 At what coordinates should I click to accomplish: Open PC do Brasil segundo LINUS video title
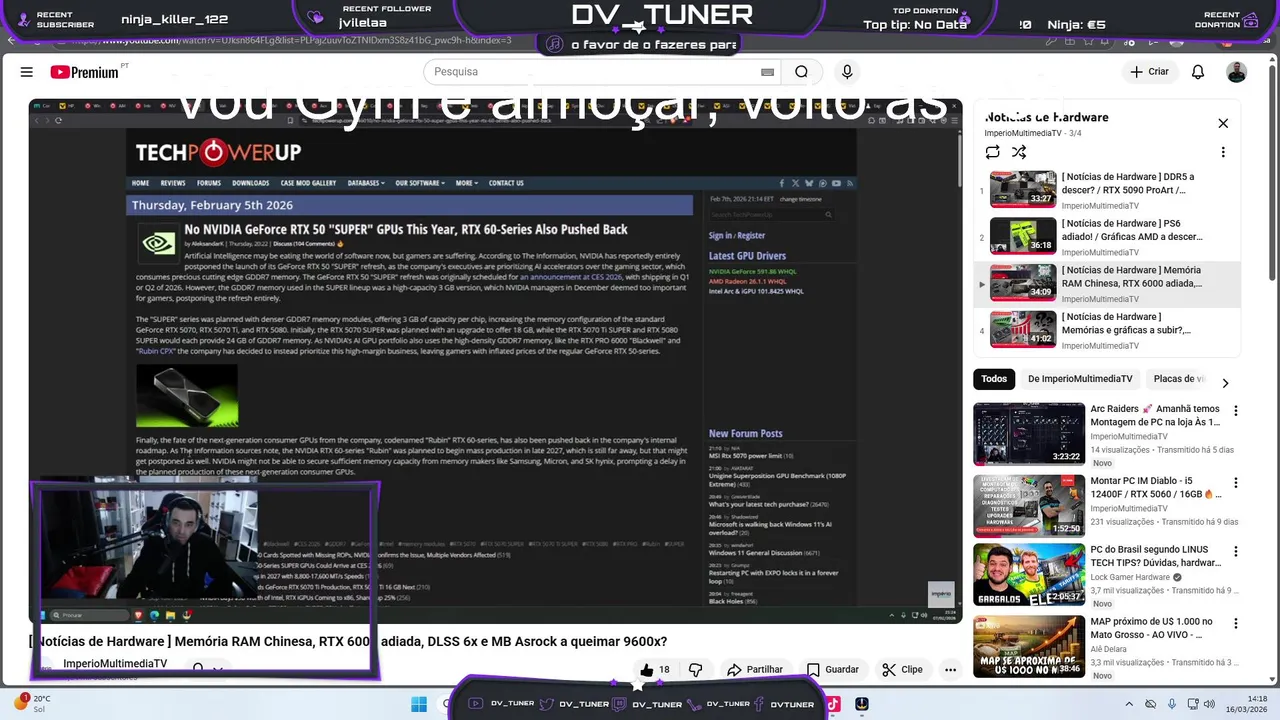click(1155, 556)
